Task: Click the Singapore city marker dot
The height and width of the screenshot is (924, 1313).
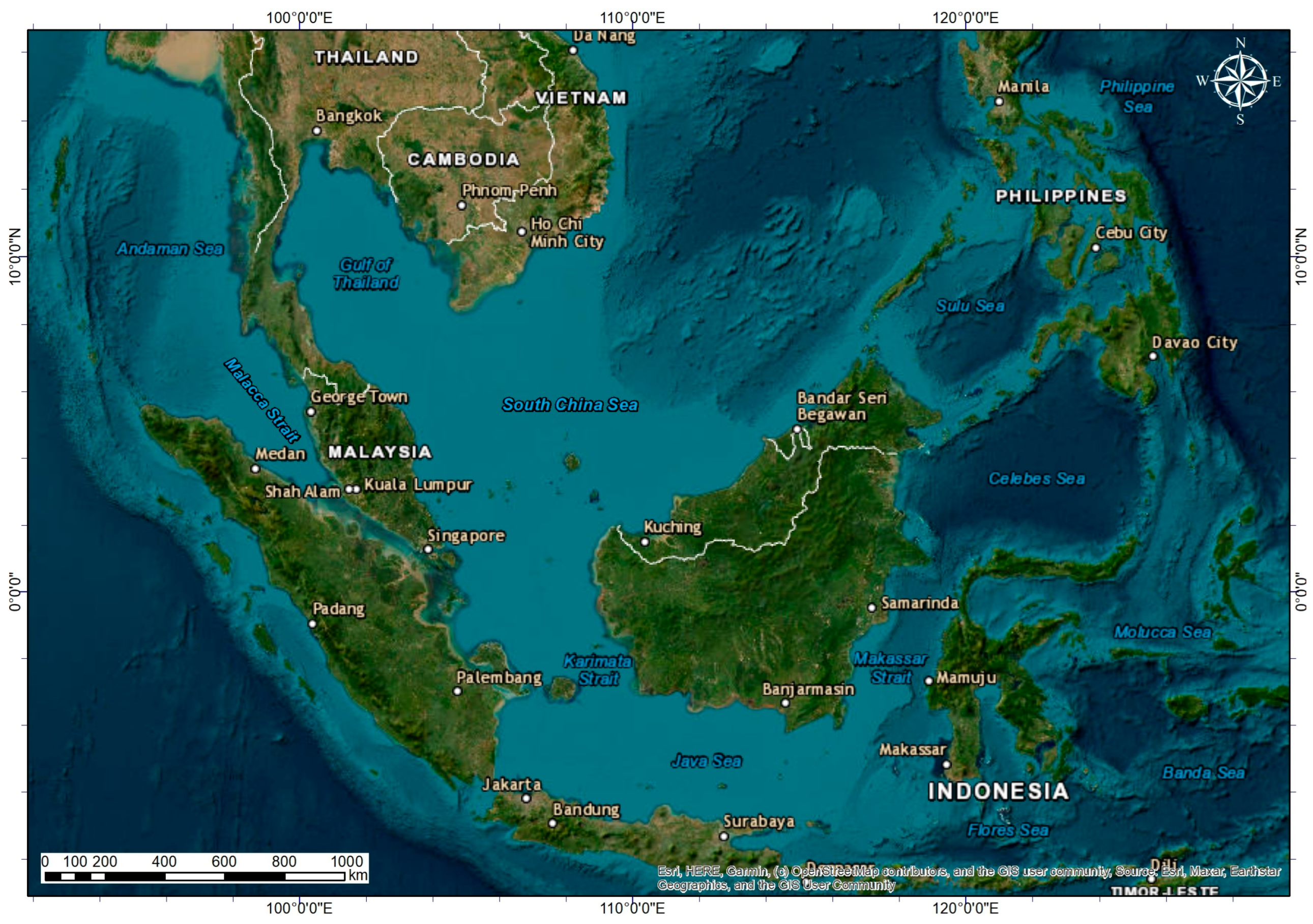Action: coord(428,549)
